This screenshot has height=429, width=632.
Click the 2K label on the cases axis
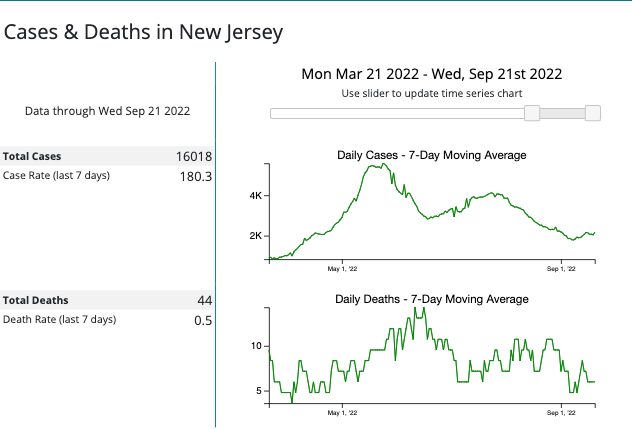point(256,236)
